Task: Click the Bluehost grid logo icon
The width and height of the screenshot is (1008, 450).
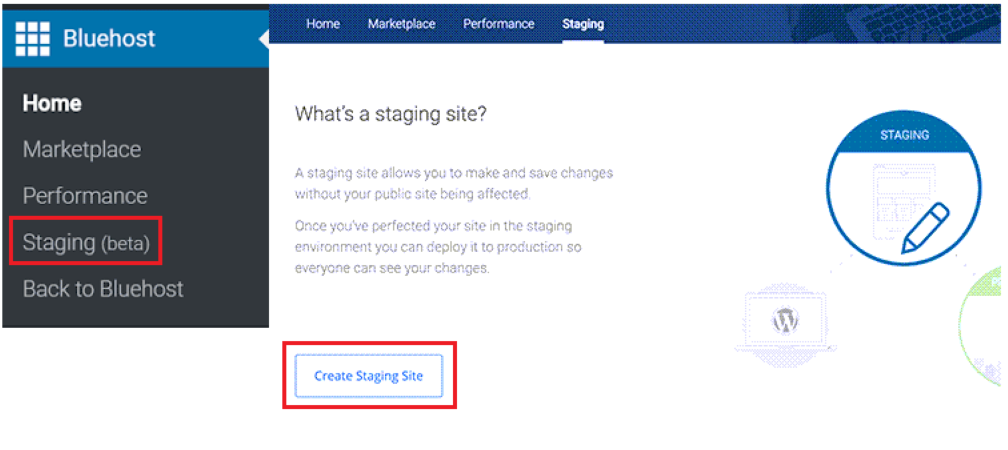Action: [33, 38]
